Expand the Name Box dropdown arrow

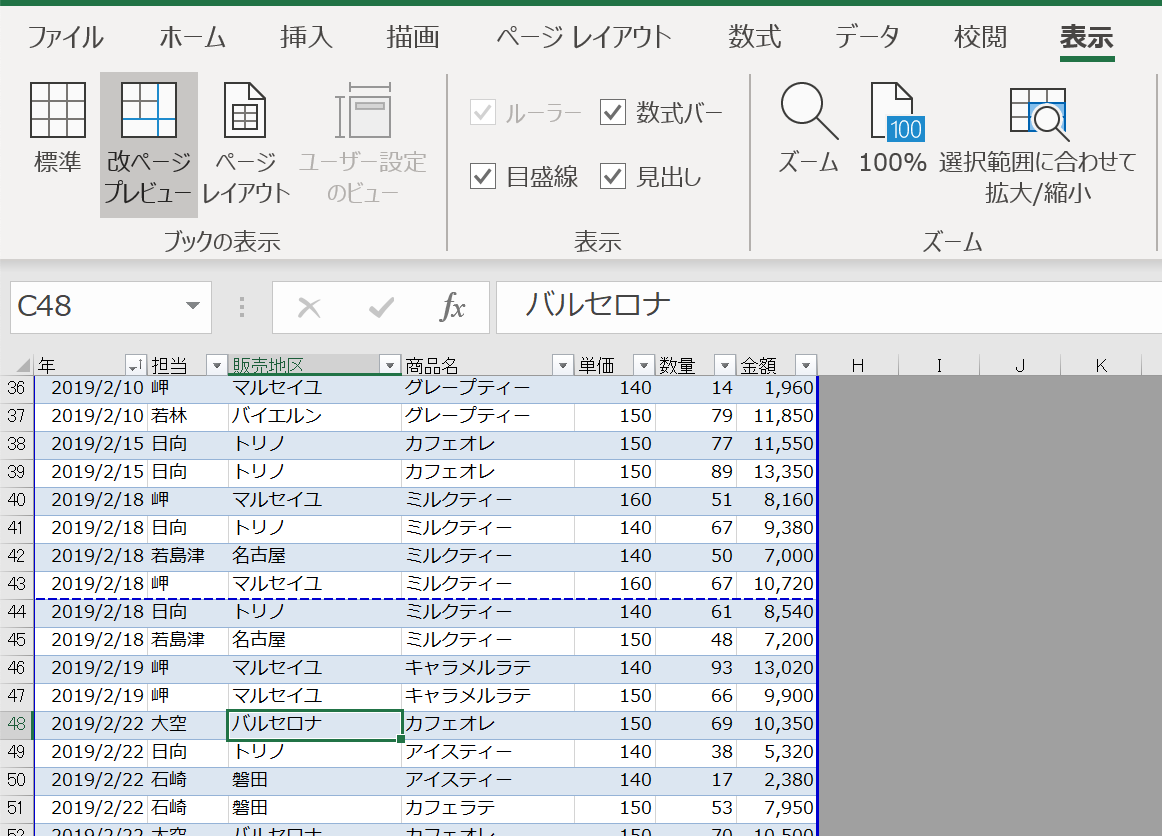(193, 306)
